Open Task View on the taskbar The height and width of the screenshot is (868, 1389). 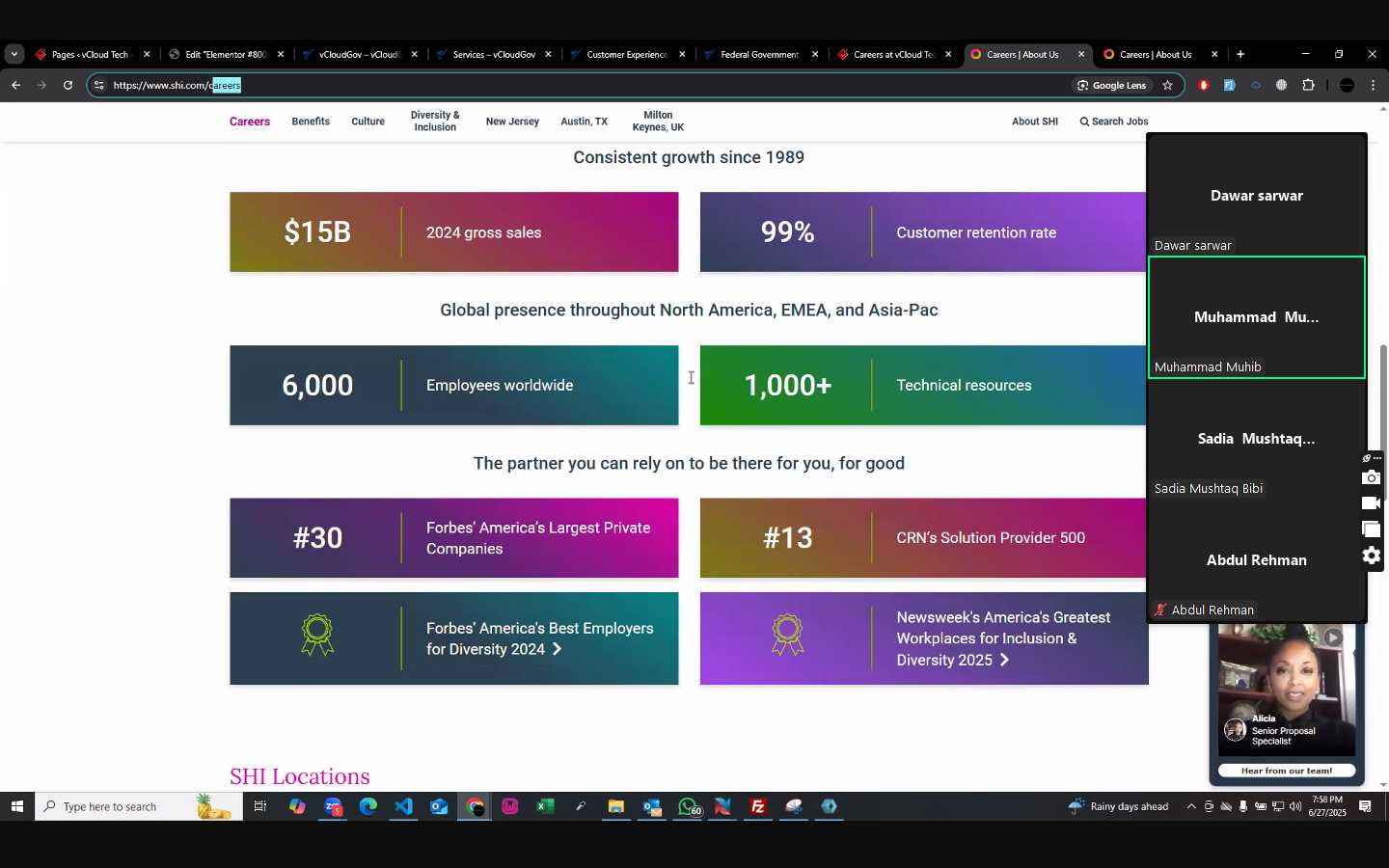click(260, 806)
